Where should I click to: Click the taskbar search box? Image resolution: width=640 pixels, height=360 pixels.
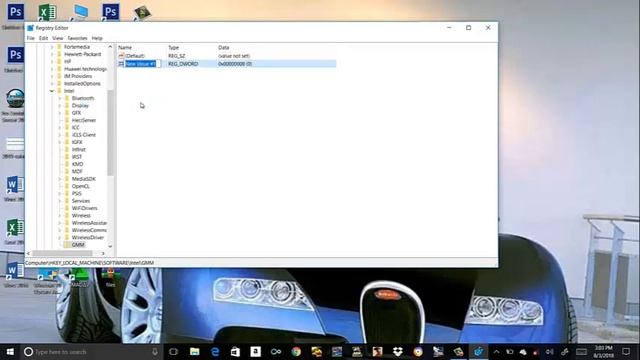[x=91, y=351]
